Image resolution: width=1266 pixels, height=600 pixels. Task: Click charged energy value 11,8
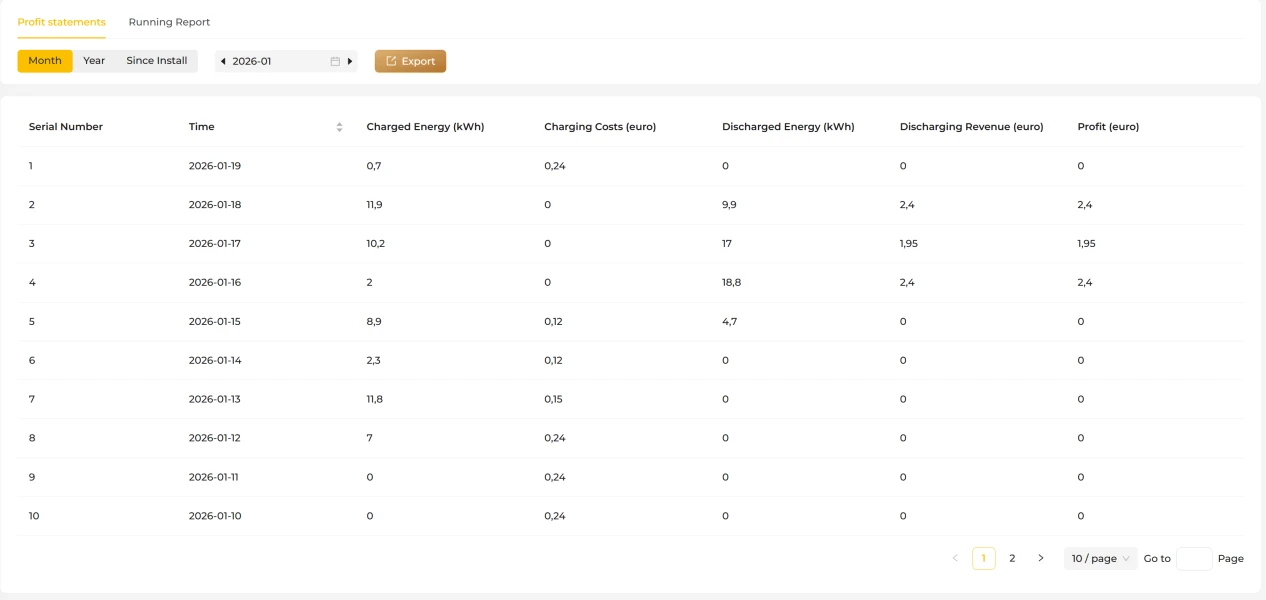(x=375, y=399)
